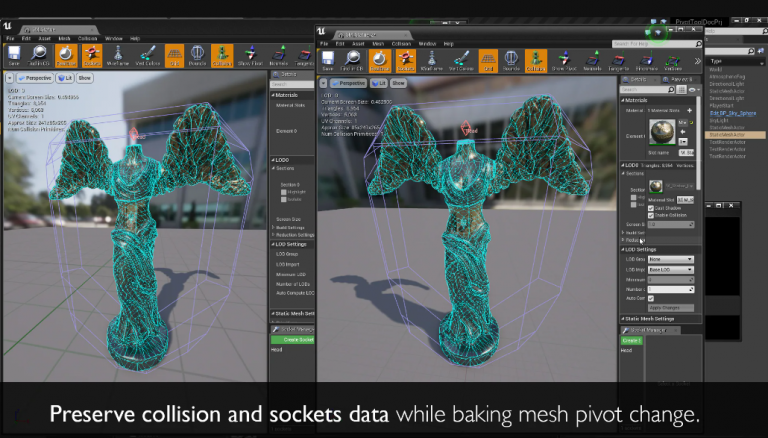
Task: Click Show button in right viewport toolbar
Action: (x=398, y=83)
